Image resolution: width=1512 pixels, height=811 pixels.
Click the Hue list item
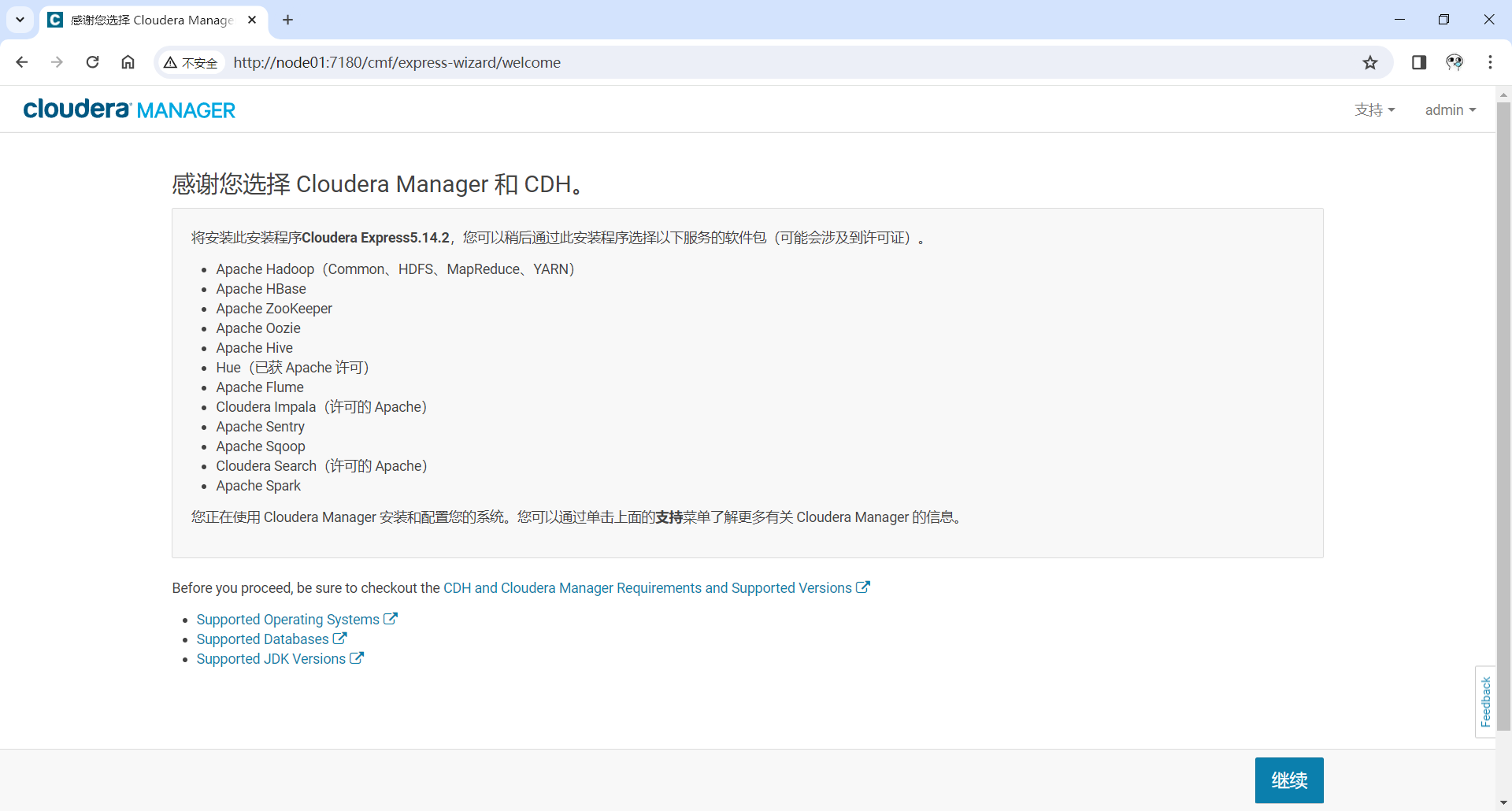292,368
